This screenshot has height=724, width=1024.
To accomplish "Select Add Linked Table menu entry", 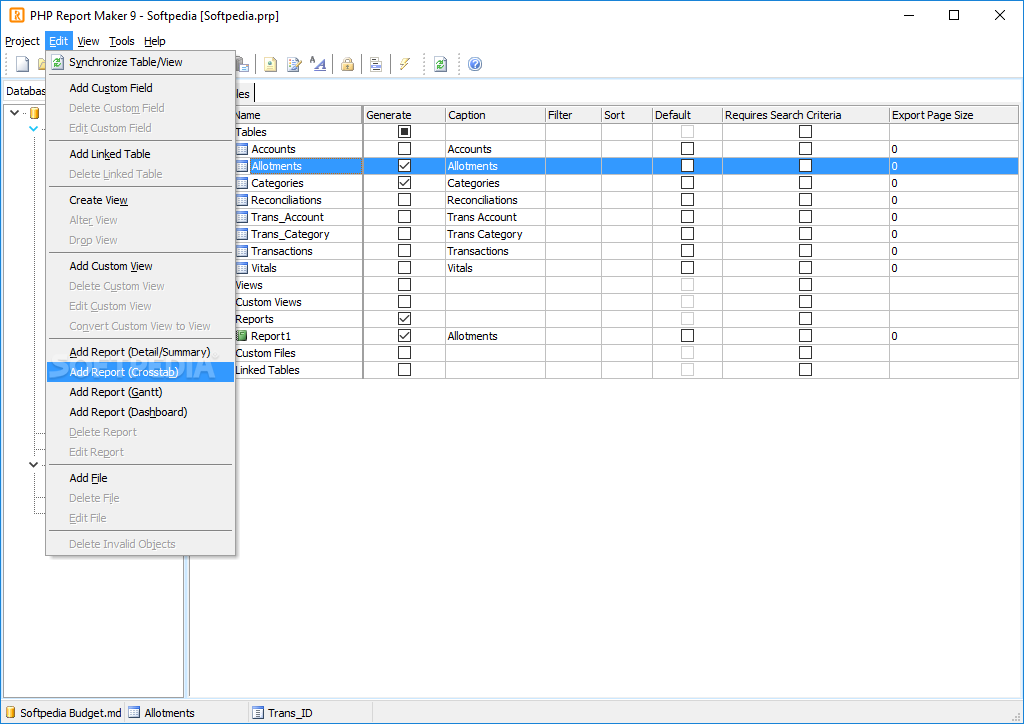I will (x=140, y=154).
